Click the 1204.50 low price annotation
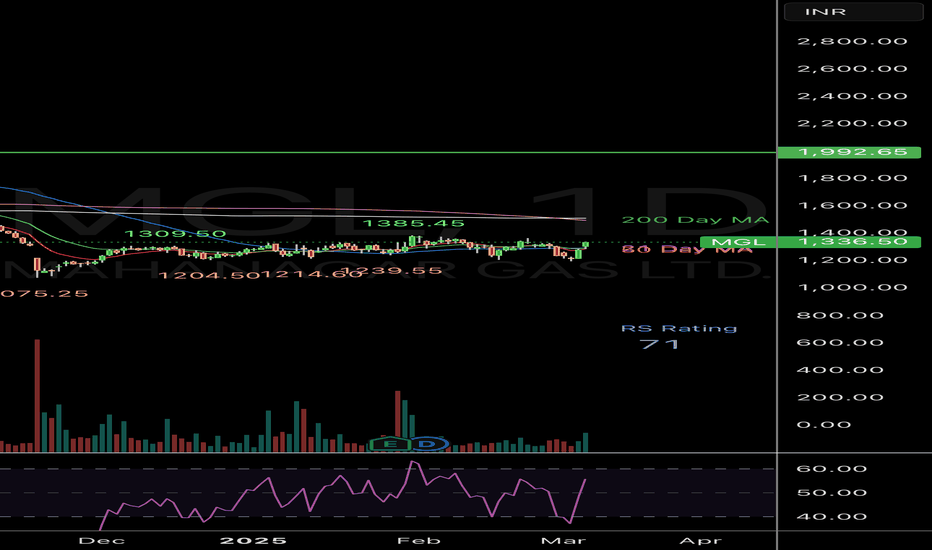Image resolution: width=932 pixels, height=550 pixels. point(208,275)
